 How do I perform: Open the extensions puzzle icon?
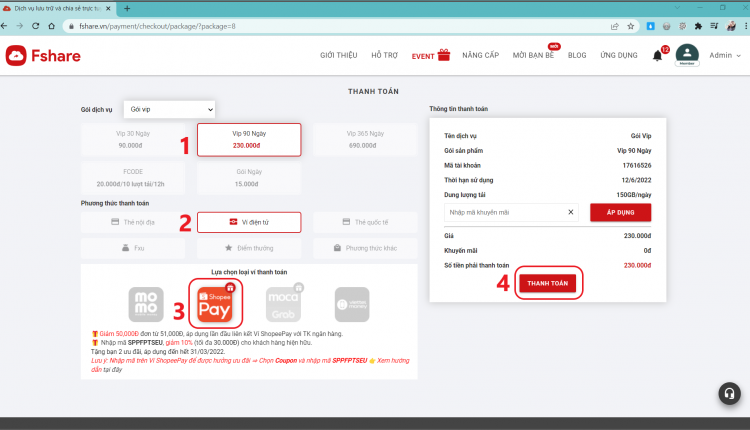(698, 26)
